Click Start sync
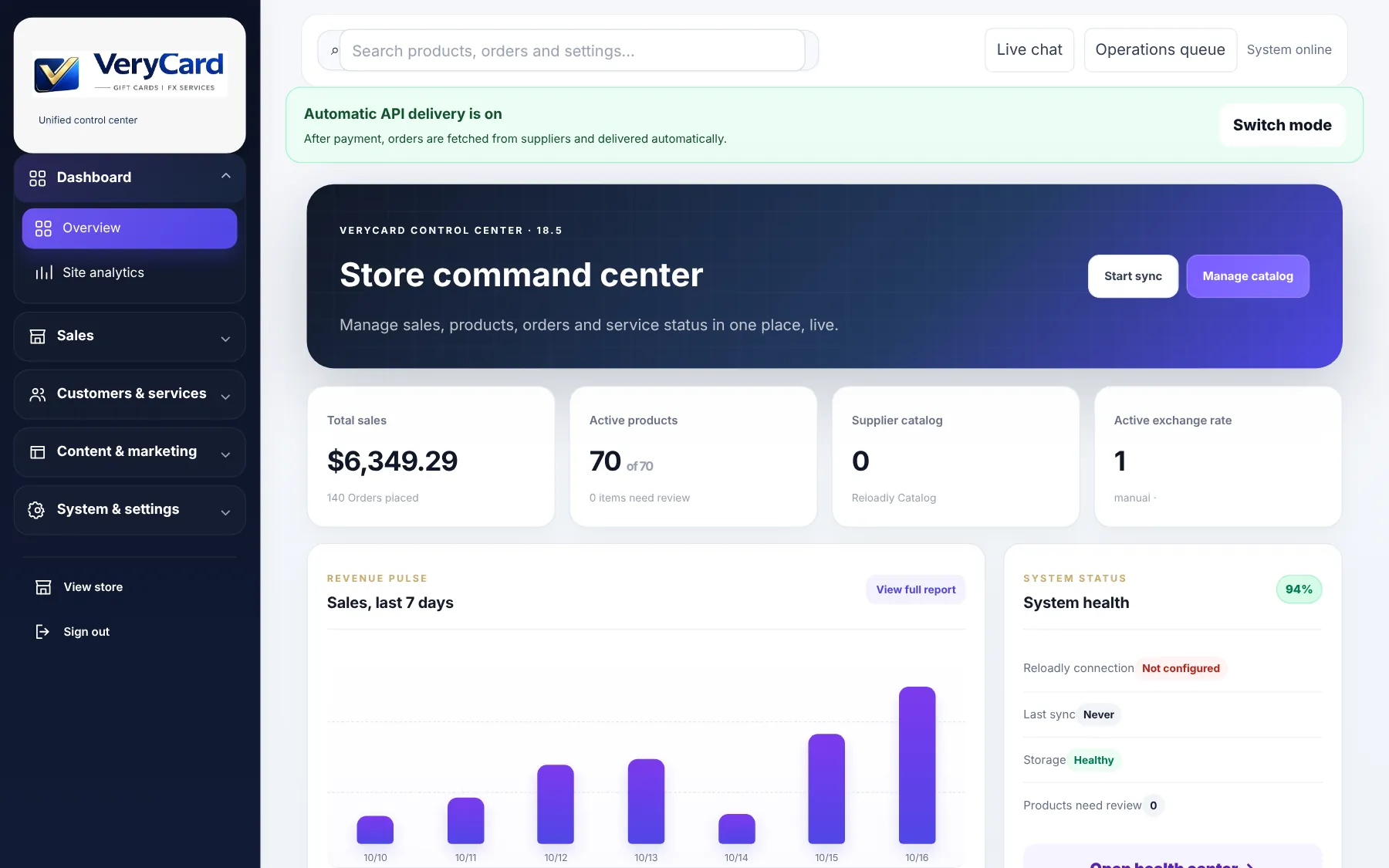Screen dimensions: 1389x868 1133,276
